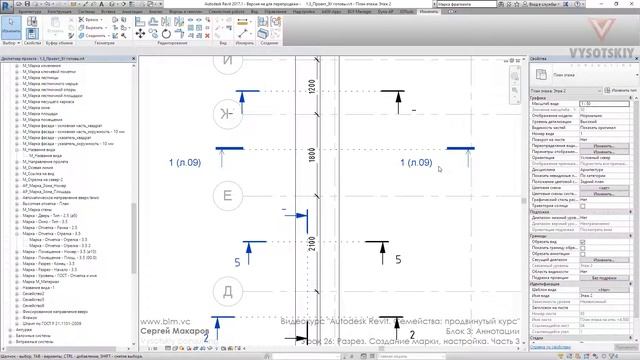Collapse the Underlay section in Properties
The height and width of the screenshot is (360, 640).
click(631, 212)
